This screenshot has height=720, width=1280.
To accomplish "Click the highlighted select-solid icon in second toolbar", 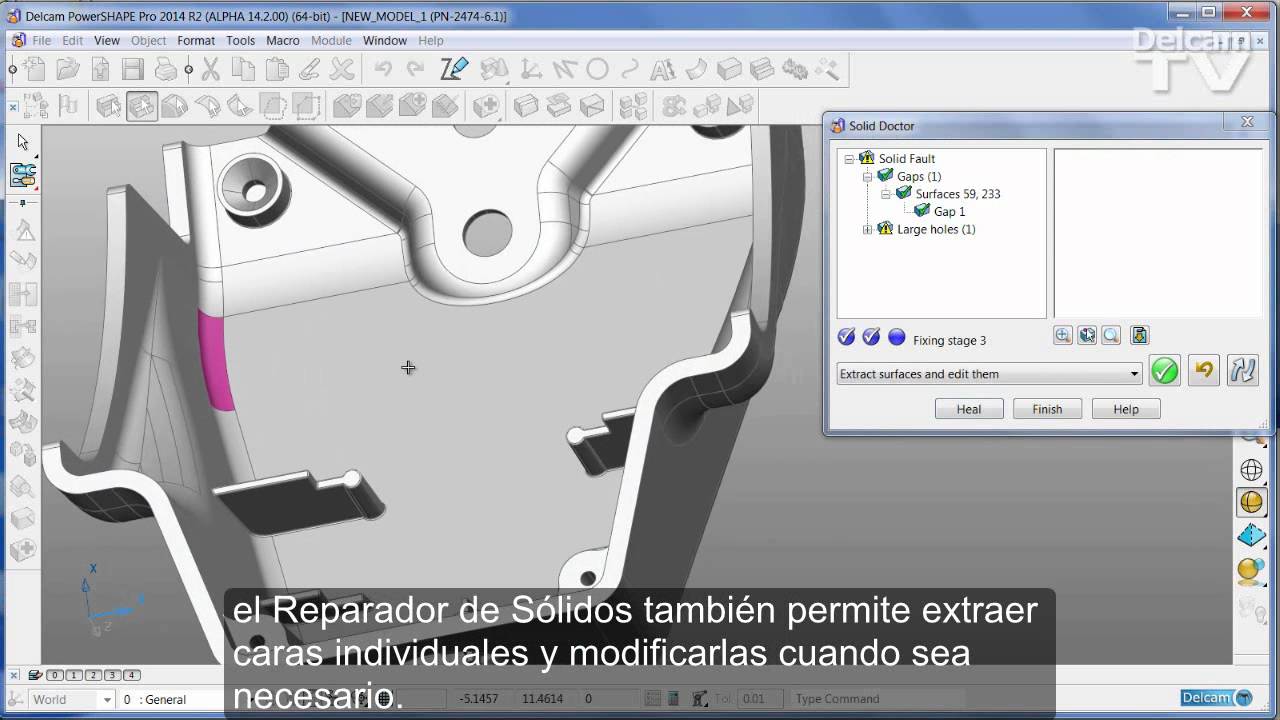I will pos(142,105).
